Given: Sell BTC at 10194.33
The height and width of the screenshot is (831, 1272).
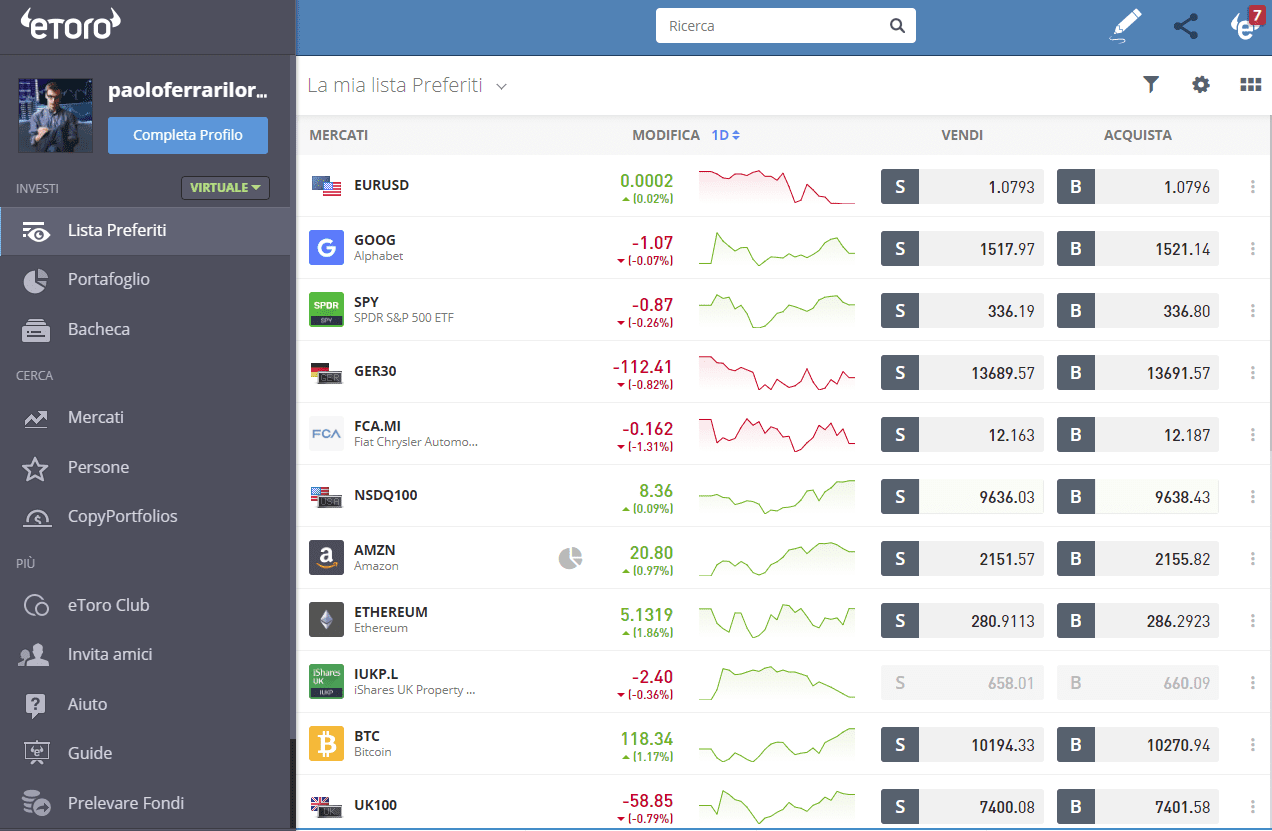Looking at the screenshot, I should tap(962, 744).
